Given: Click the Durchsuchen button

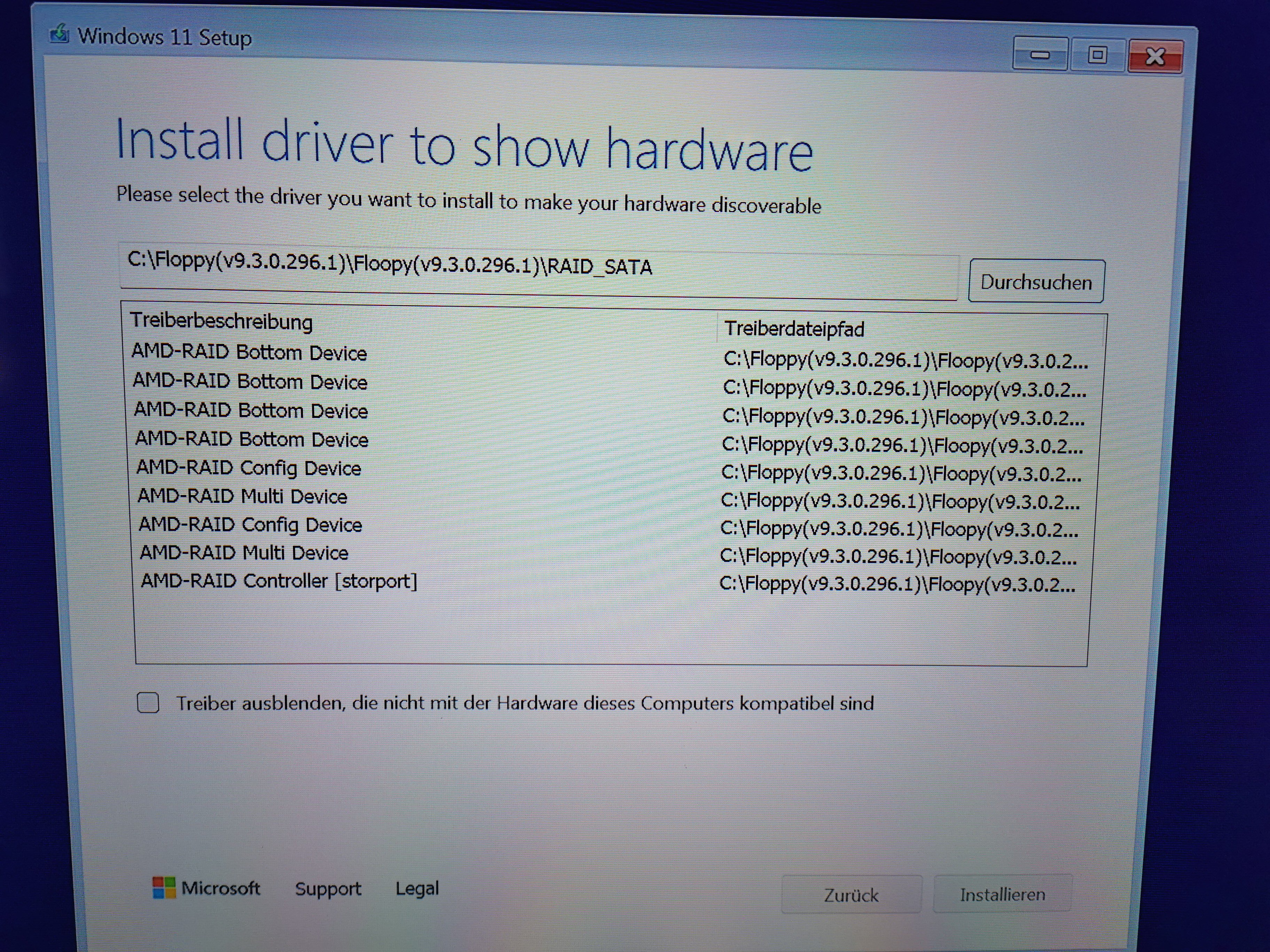Looking at the screenshot, I should (x=1036, y=282).
